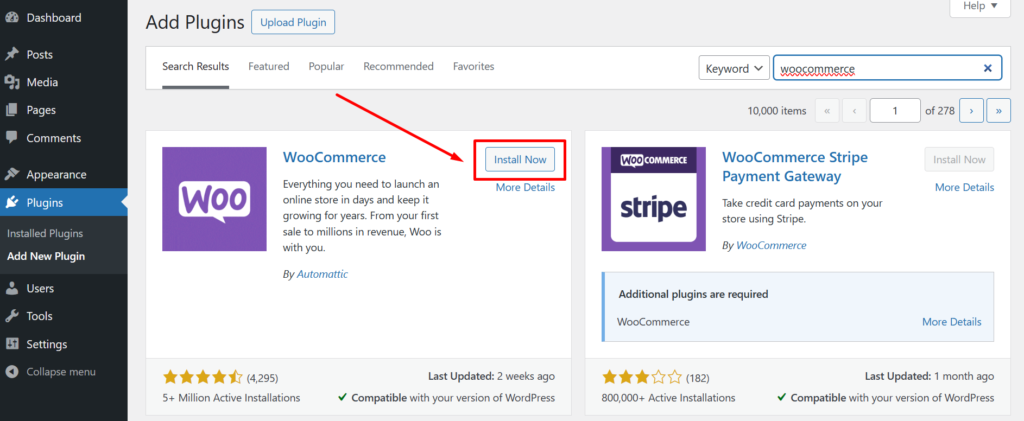Click the Media icon in sidebar
The width and height of the screenshot is (1024, 421).
(12, 82)
